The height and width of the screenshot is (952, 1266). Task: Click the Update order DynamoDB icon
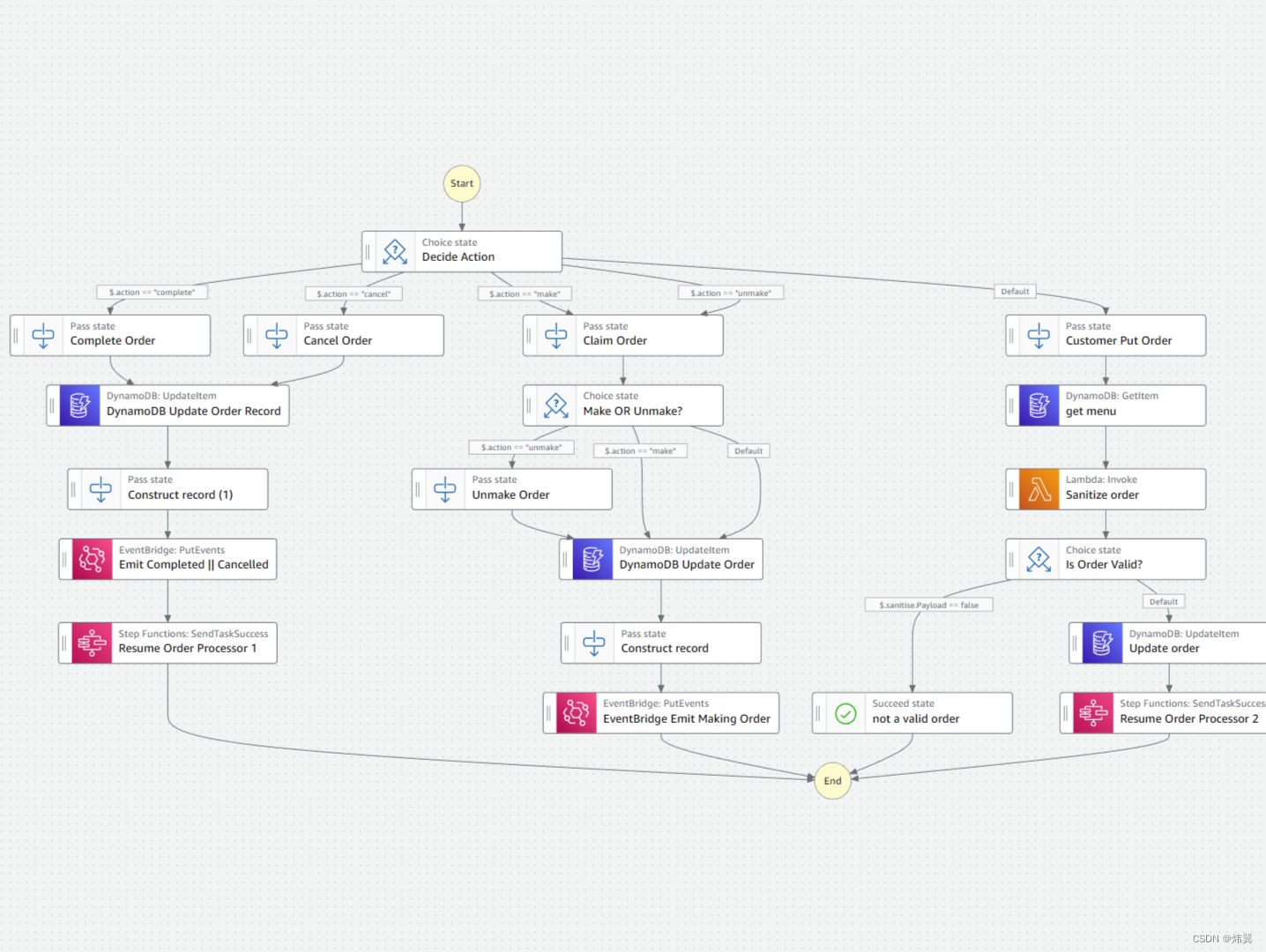pyautogui.click(x=1102, y=643)
